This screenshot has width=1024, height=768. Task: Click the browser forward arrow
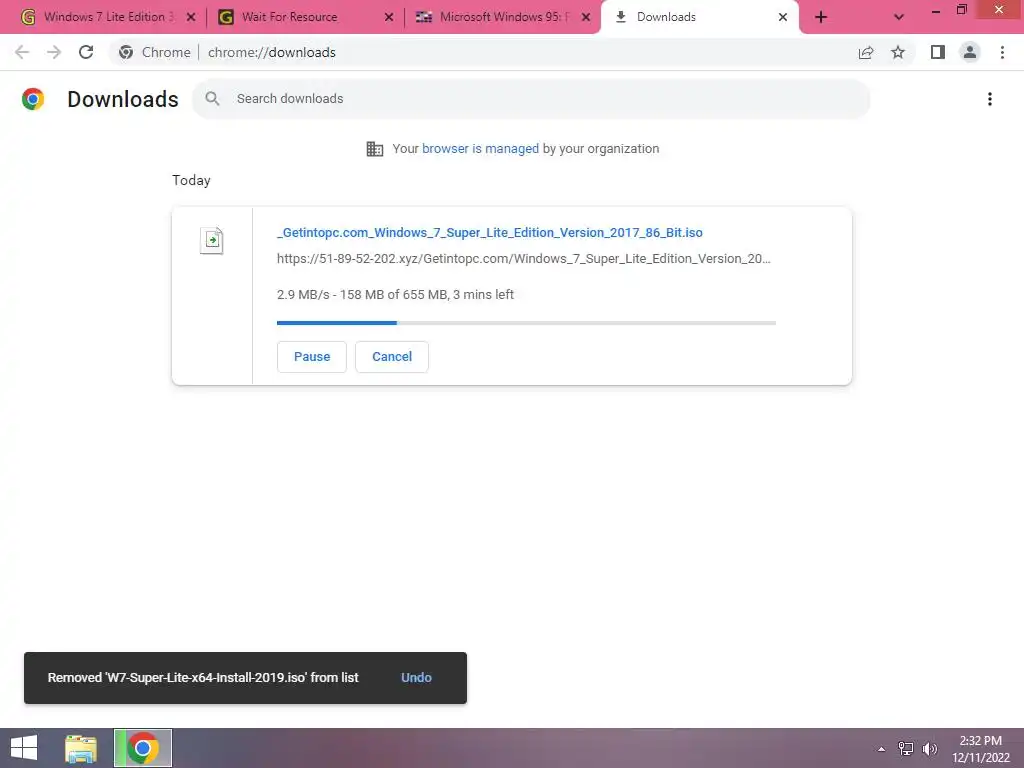[x=54, y=52]
